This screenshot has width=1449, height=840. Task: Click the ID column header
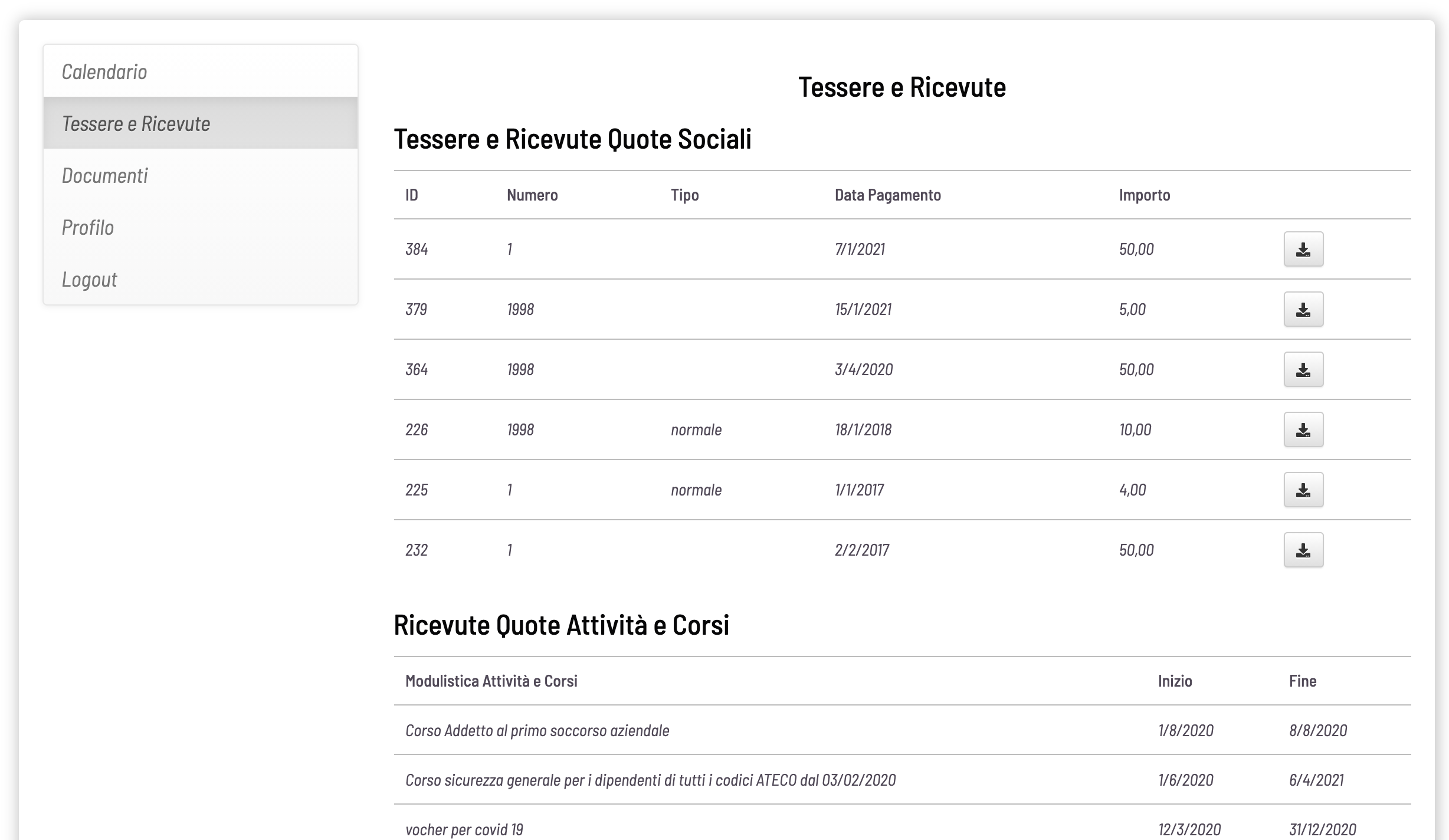pyautogui.click(x=411, y=195)
